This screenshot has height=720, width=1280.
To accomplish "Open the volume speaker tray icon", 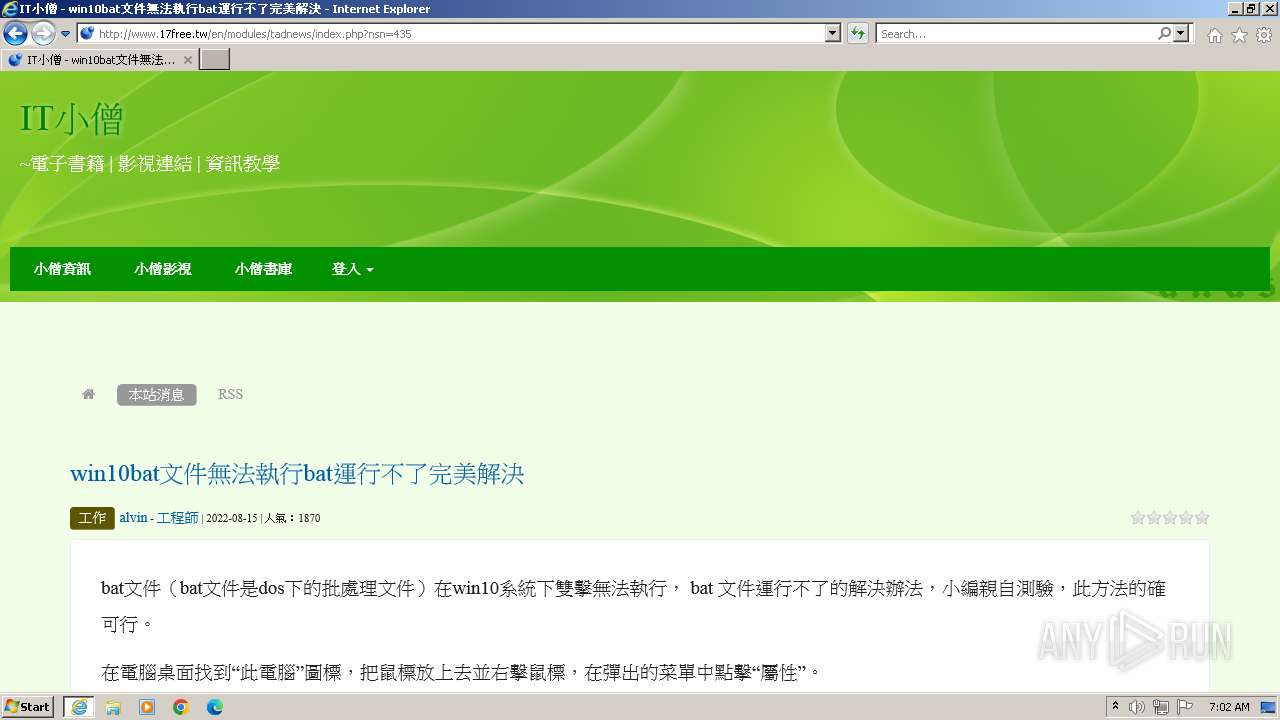I will [1137, 707].
